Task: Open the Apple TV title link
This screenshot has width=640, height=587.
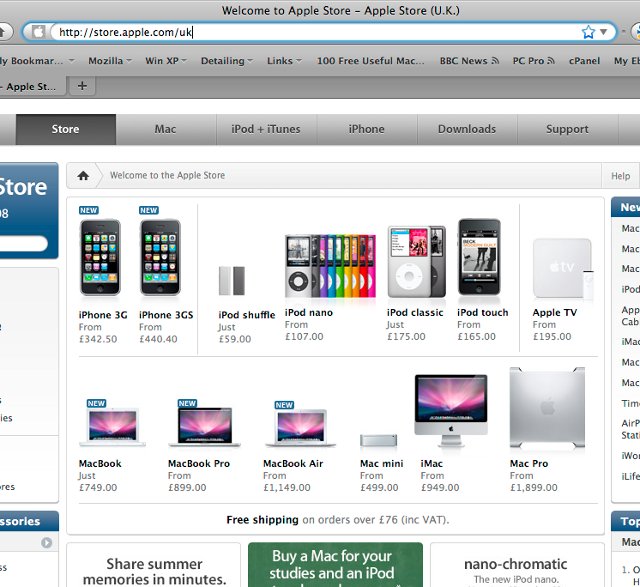Action: point(555,313)
